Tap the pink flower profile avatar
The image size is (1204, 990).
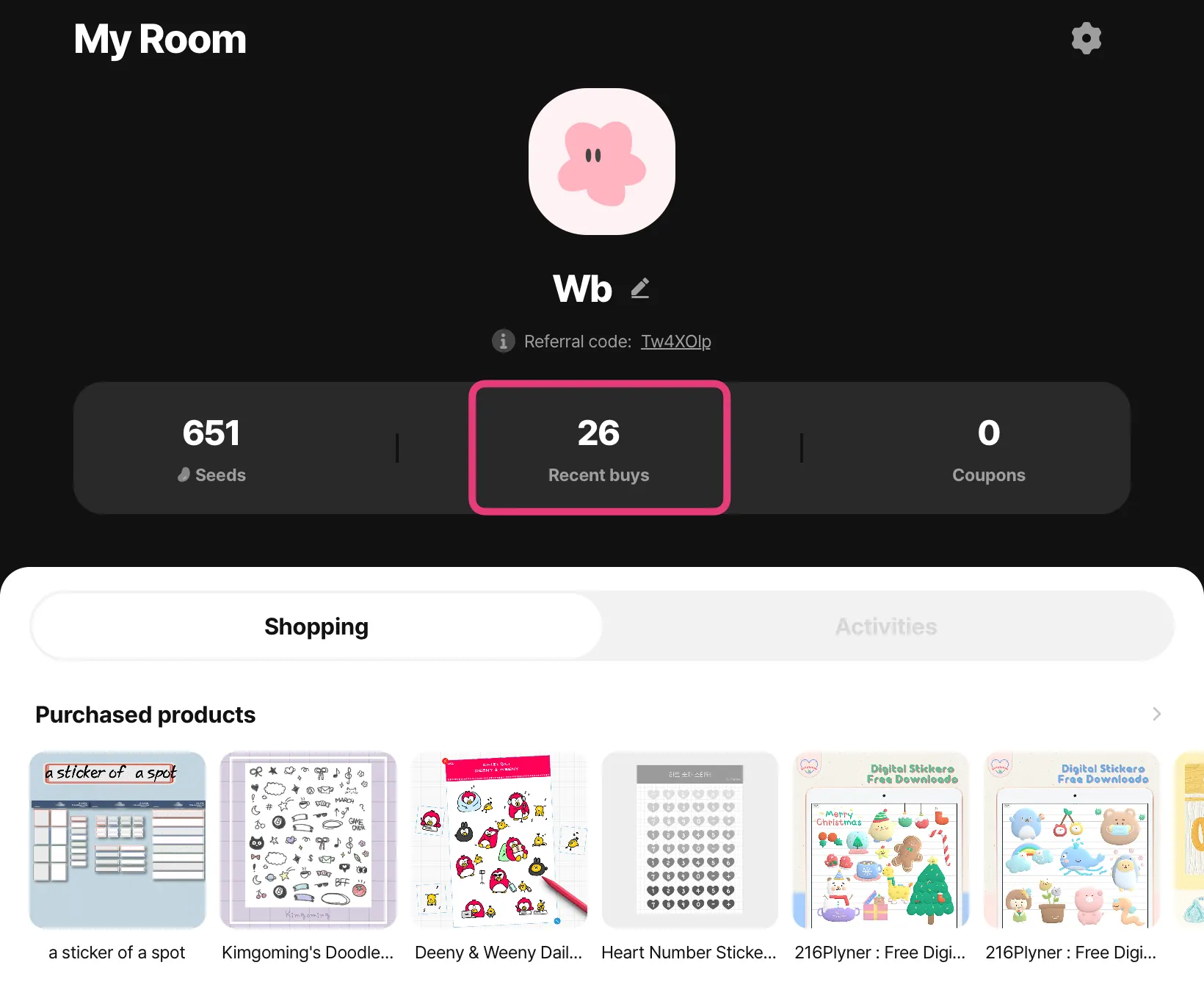tap(602, 162)
